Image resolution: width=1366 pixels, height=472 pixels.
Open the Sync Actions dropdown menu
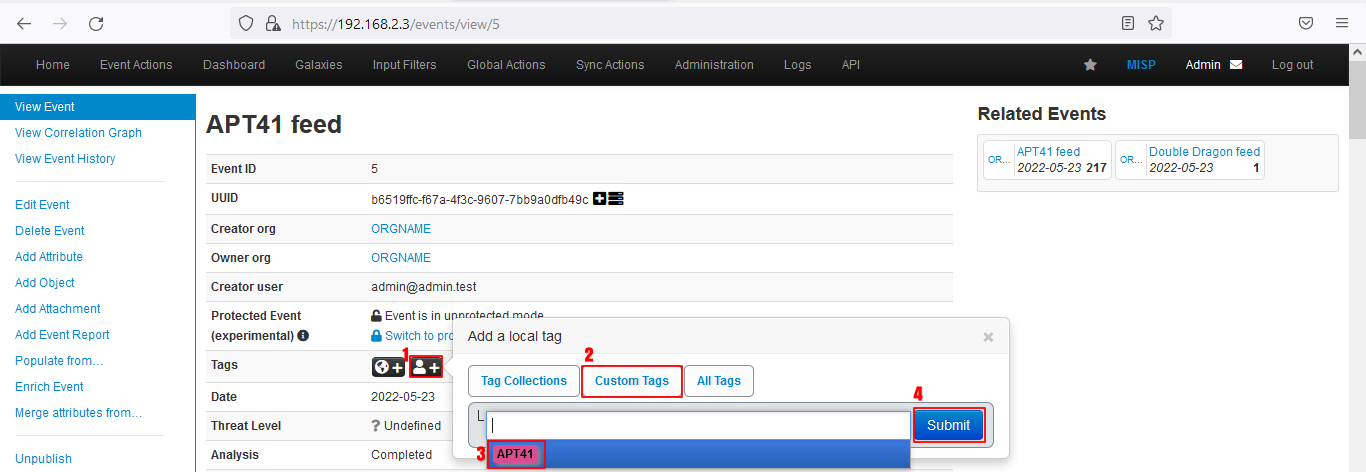pyautogui.click(x=610, y=65)
